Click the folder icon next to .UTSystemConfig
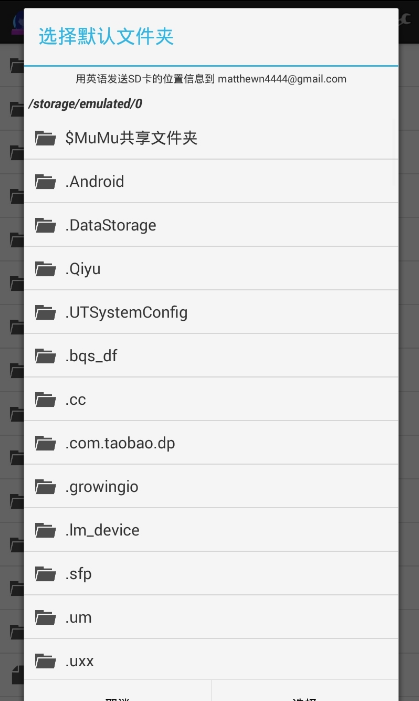Image resolution: width=419 pixels, height=701 pixels. coord(45,312)
